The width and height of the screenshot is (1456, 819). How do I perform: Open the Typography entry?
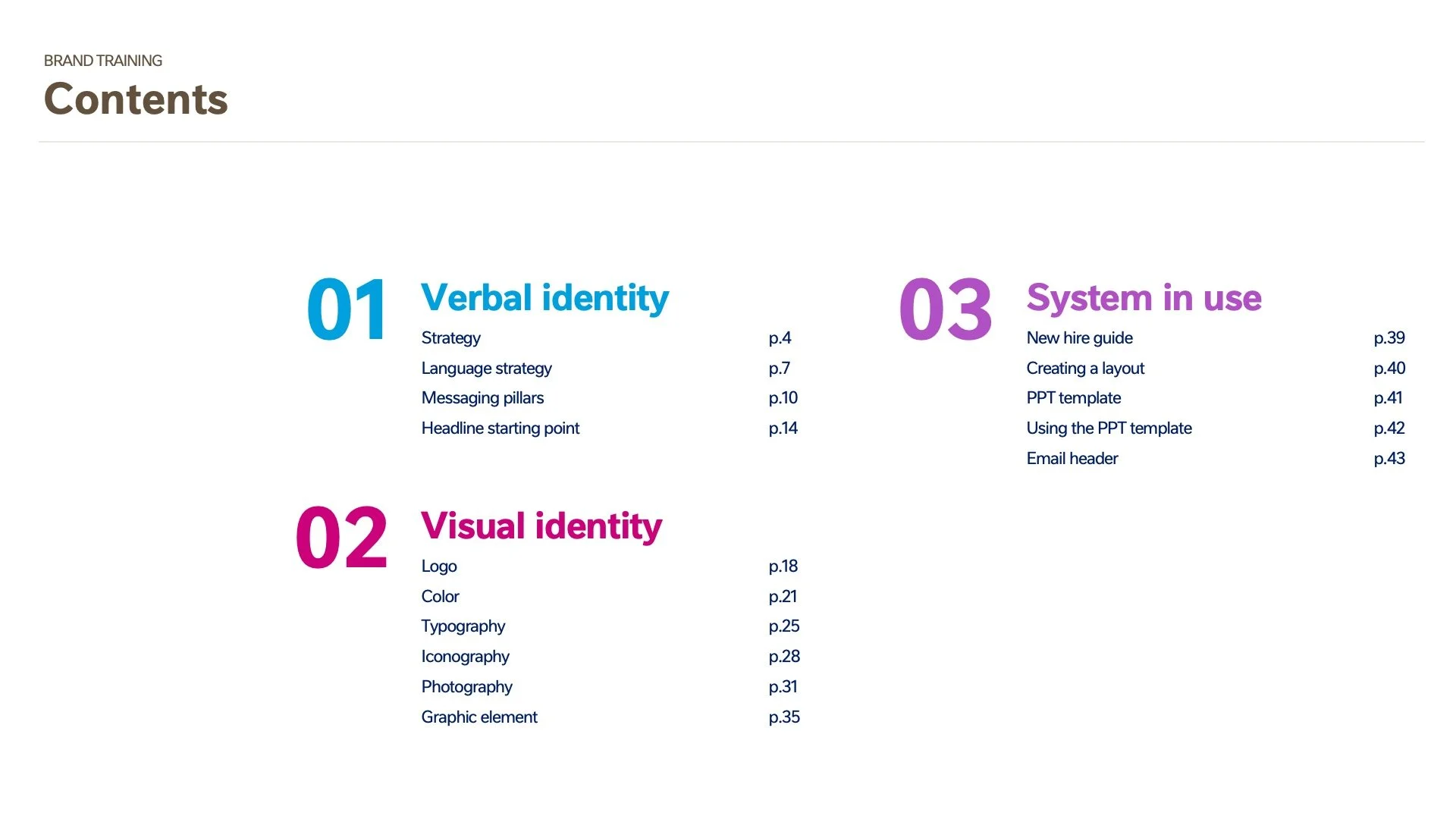[463, 626]
